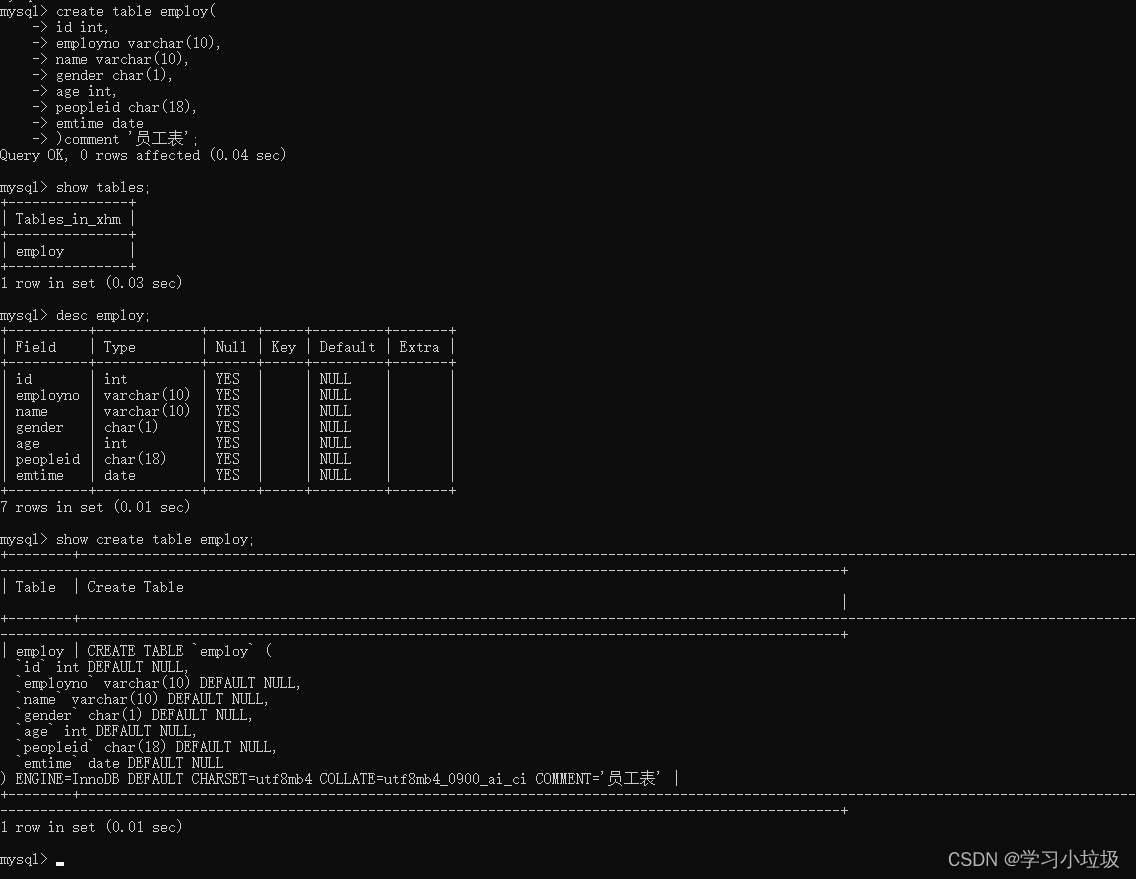
Task: Click the Null column header
Action: click(x=230, y=346)
